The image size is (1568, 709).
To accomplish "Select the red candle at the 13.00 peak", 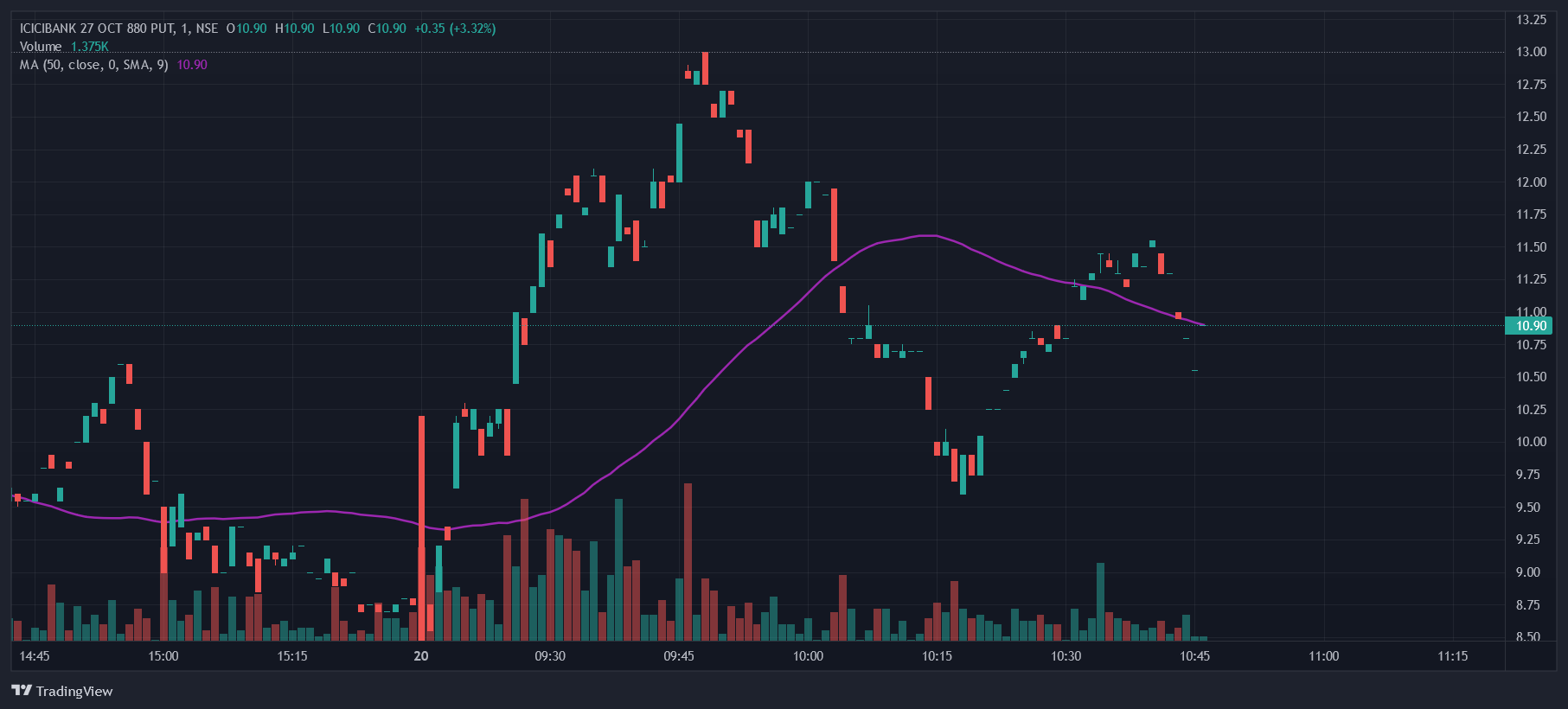I will point(706,67).
